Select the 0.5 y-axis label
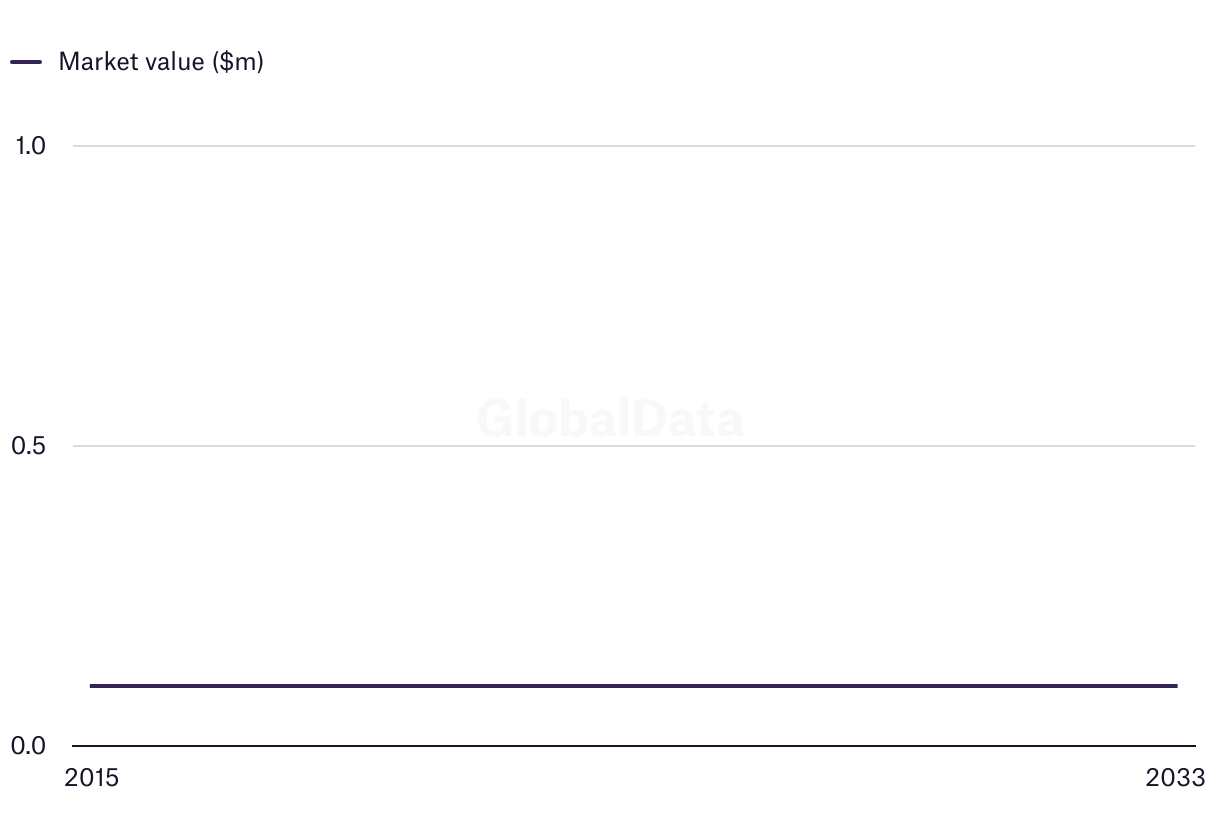 (x=30, y=446)
